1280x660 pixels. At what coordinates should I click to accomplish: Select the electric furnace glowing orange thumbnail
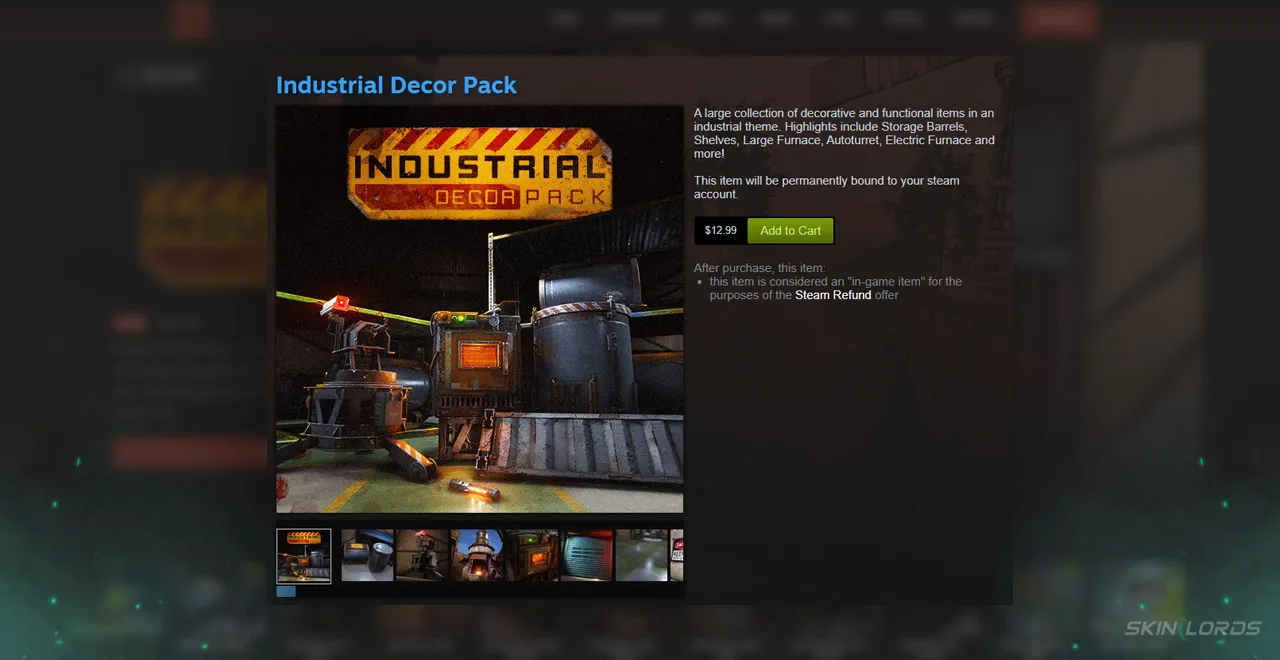click(x=532, y=556)
